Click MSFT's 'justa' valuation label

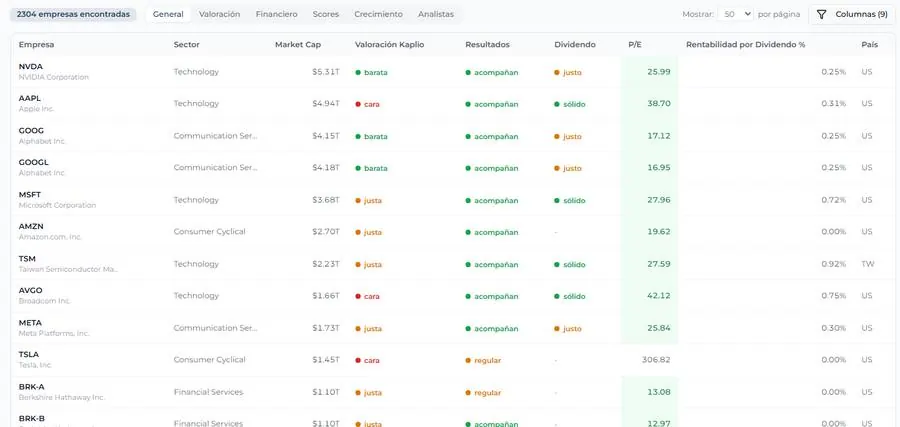(x=368, y=201)
